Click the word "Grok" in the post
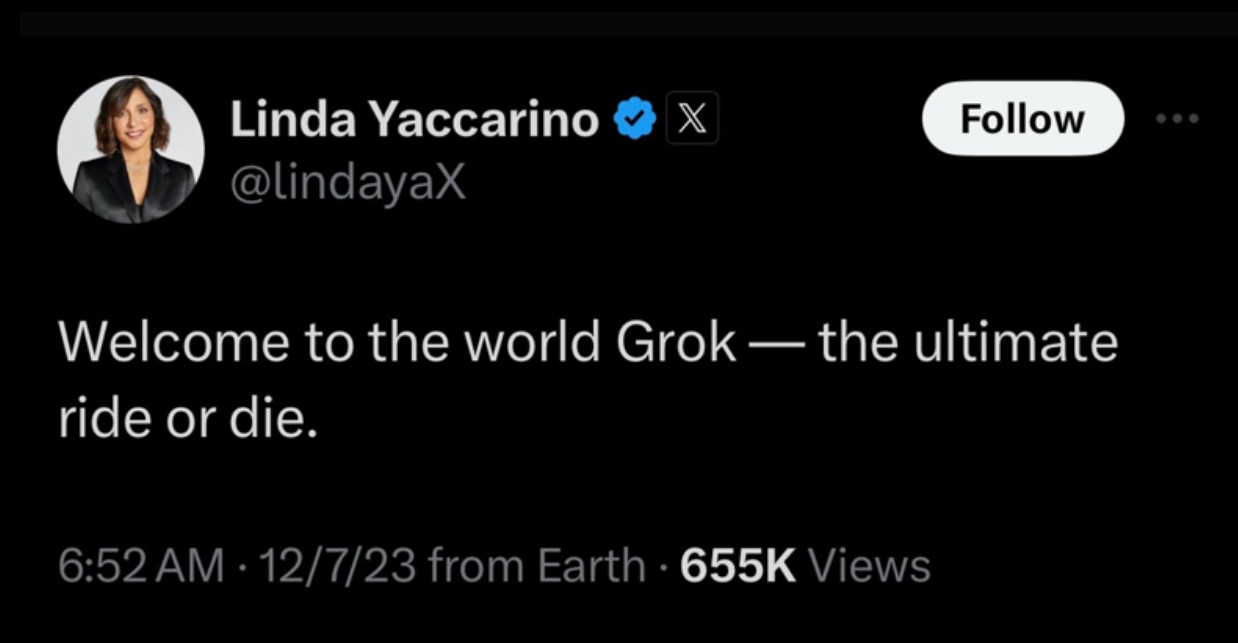Screen dimensions: 1238x643 tap(675, 343)
